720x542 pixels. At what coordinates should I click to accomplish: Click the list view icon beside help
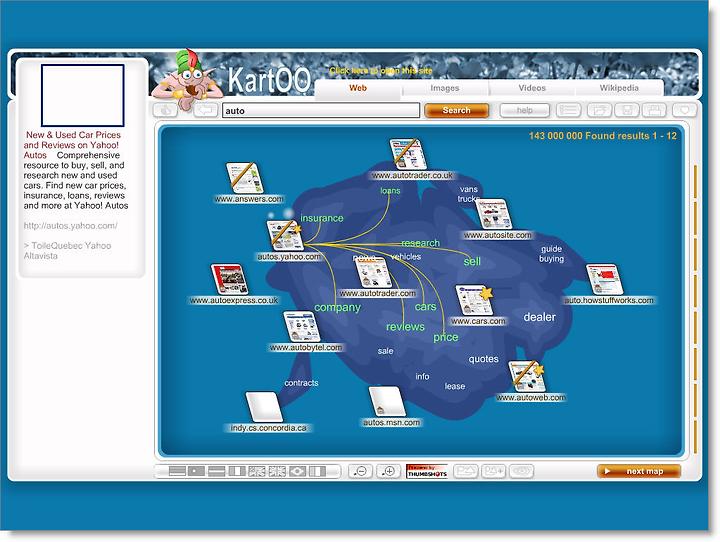568,110
